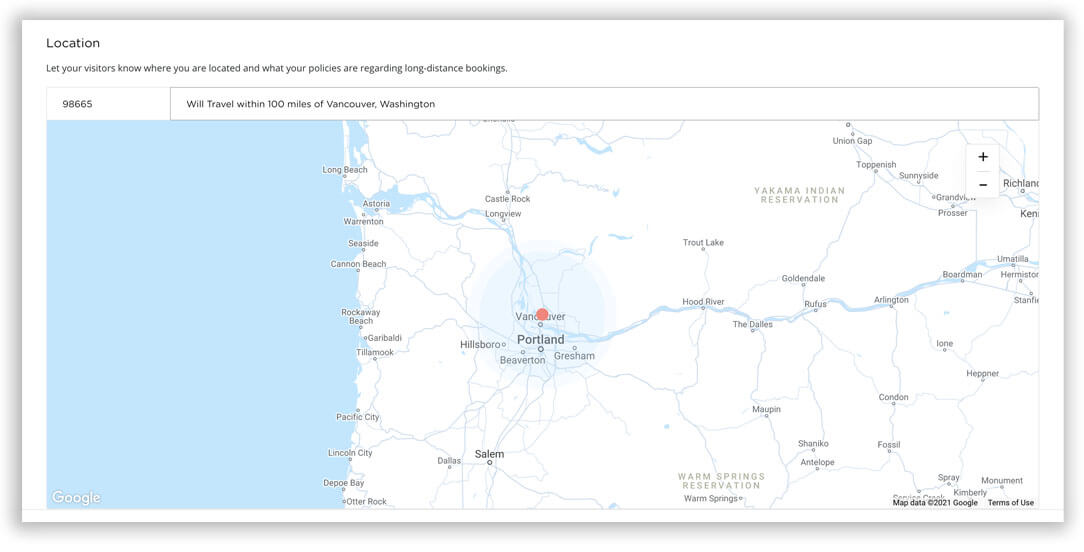This screenshot has width=1084, height=552.
Task: Click the Prosser label on map
Action: [953, 213]
